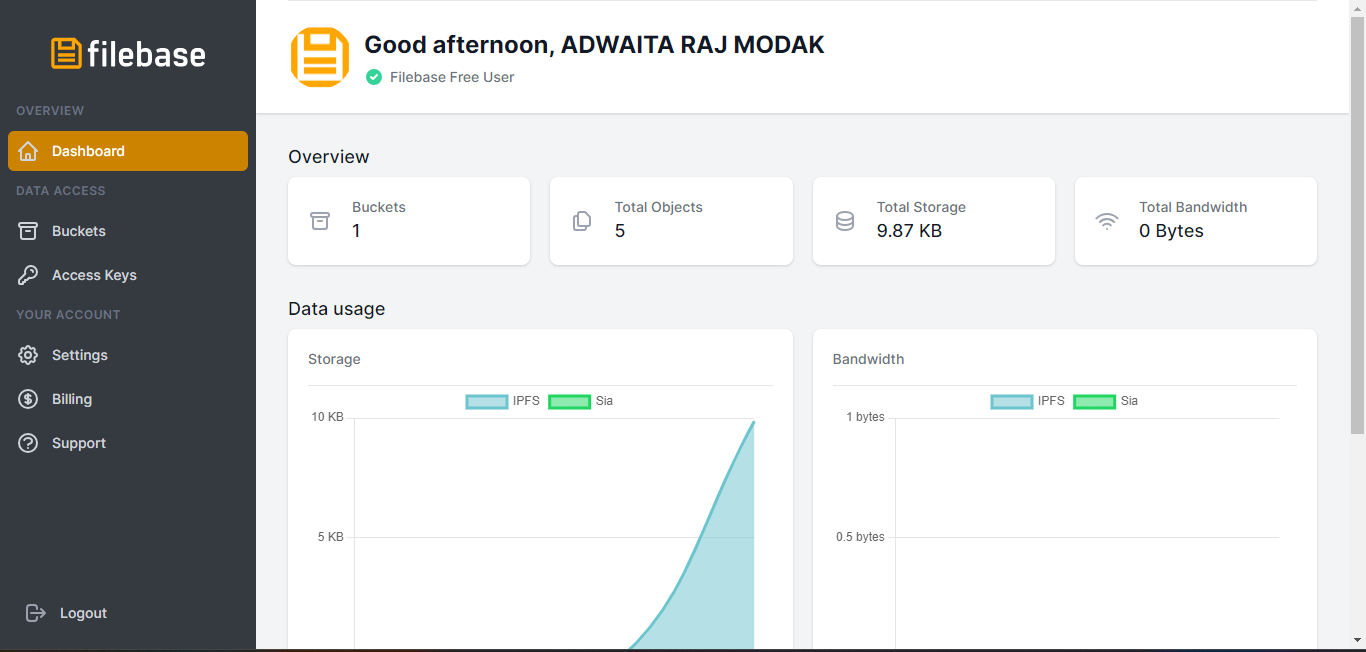Click the green verified checkmark icon
Screen dimensions: 1366x652
click(x=374, y=77)
